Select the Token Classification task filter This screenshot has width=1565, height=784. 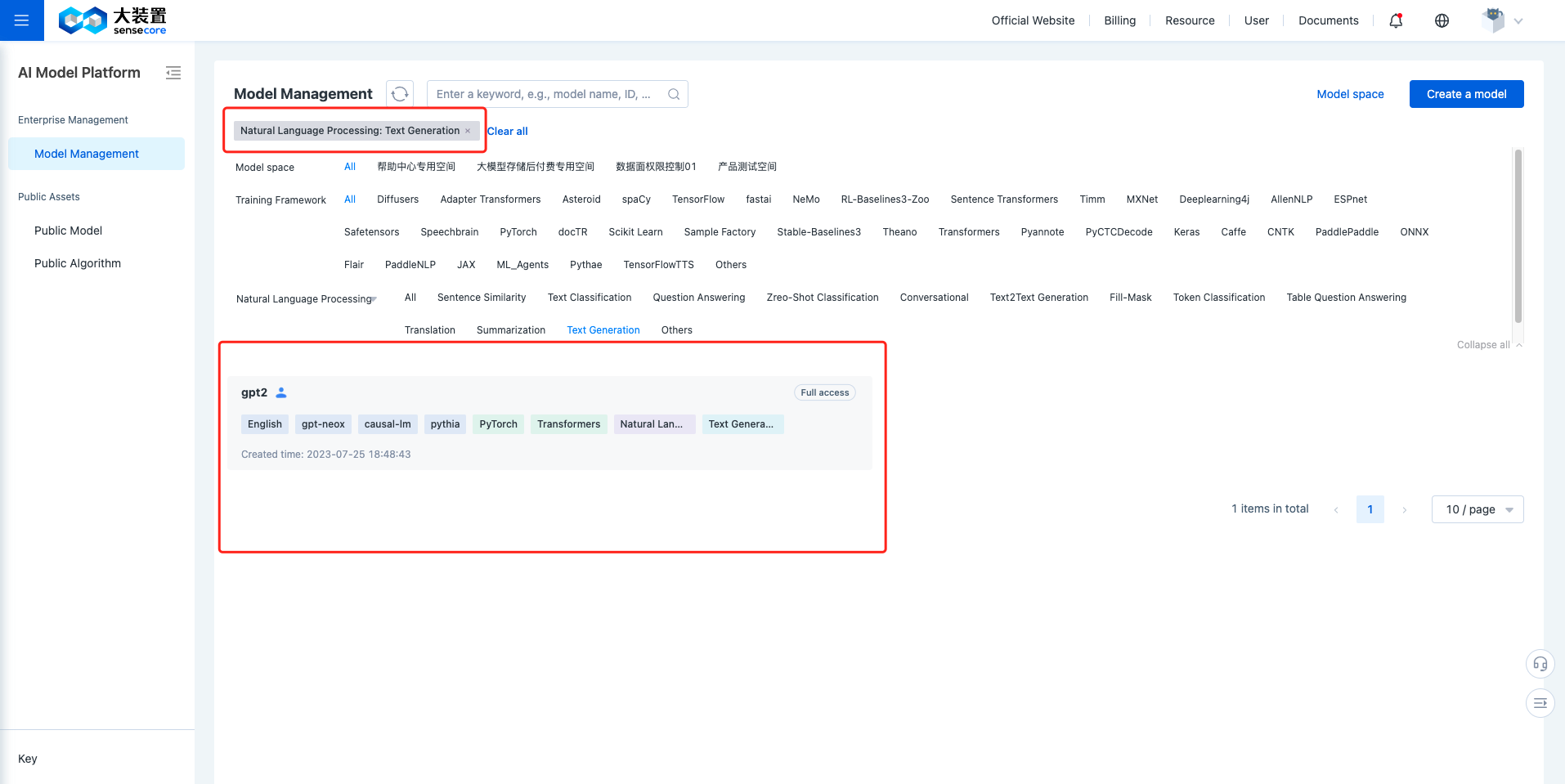(1218, 298)
